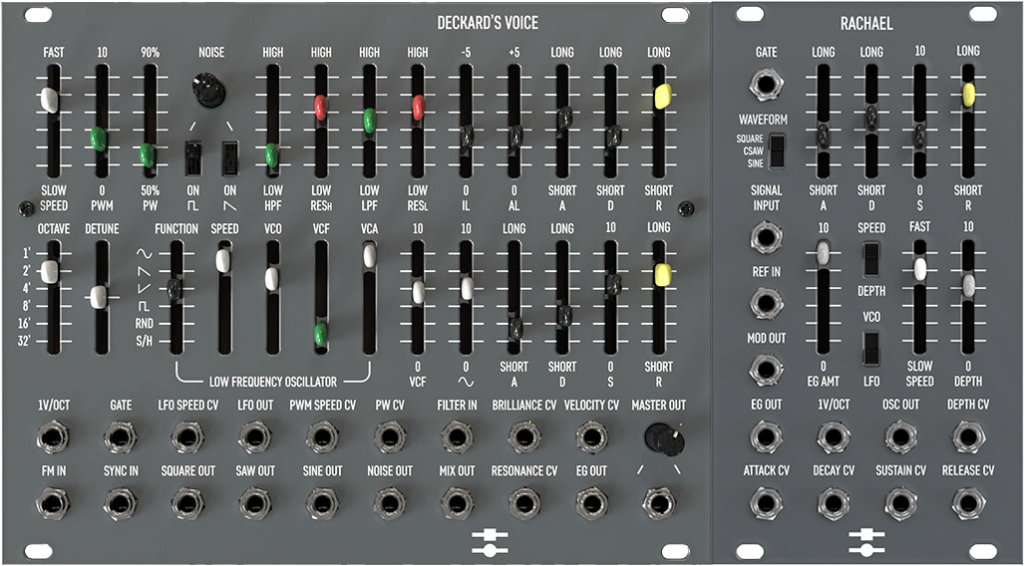The image size is (1024, 566).
Task: Click the SYNC IN jack
Action: 120,503
